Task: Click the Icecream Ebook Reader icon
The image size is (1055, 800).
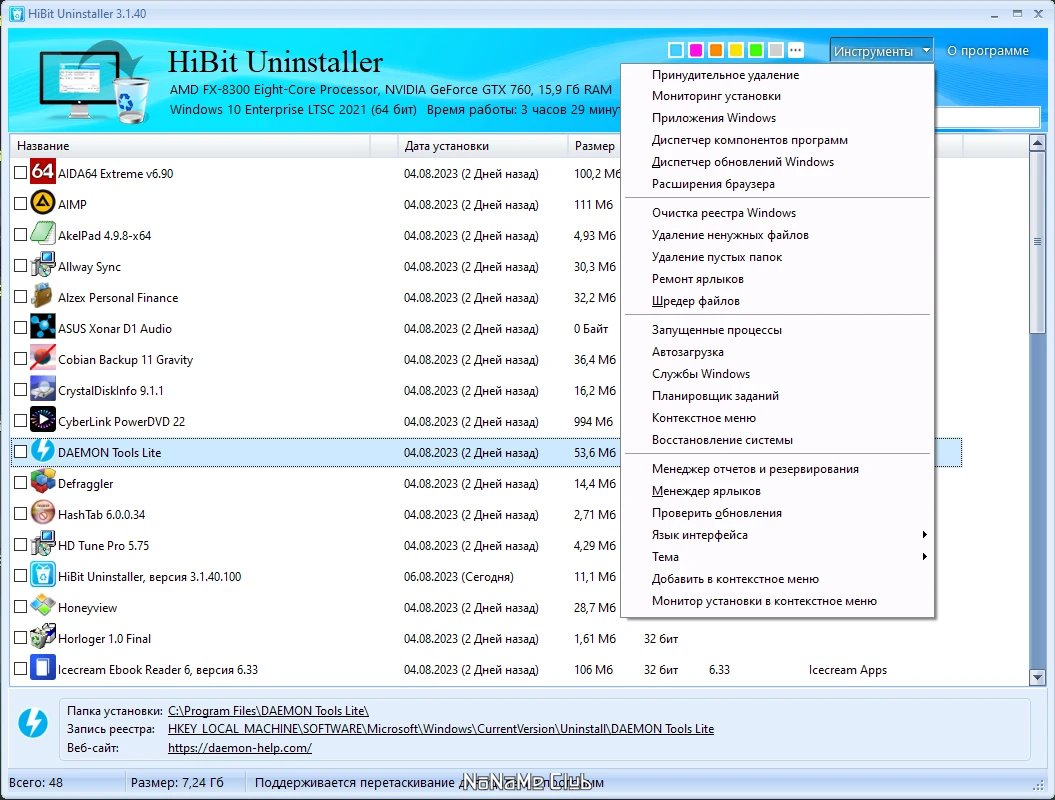Action: (x=42, y=667)
